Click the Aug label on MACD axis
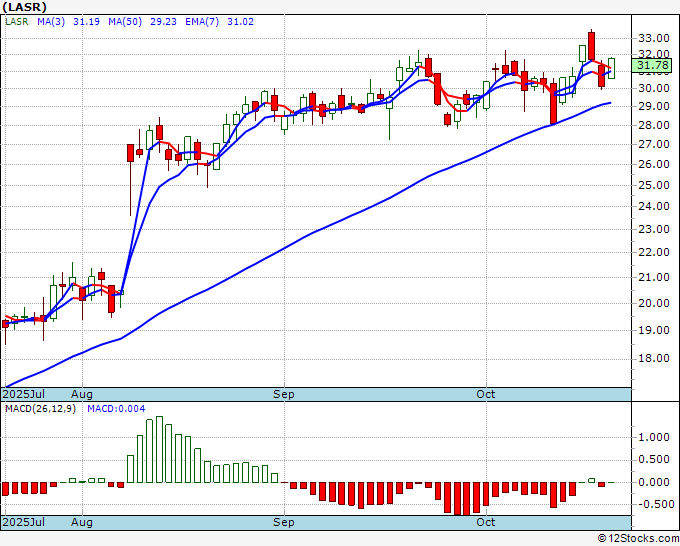This screenshot has height=546, width=680. (x=82, y=522)
